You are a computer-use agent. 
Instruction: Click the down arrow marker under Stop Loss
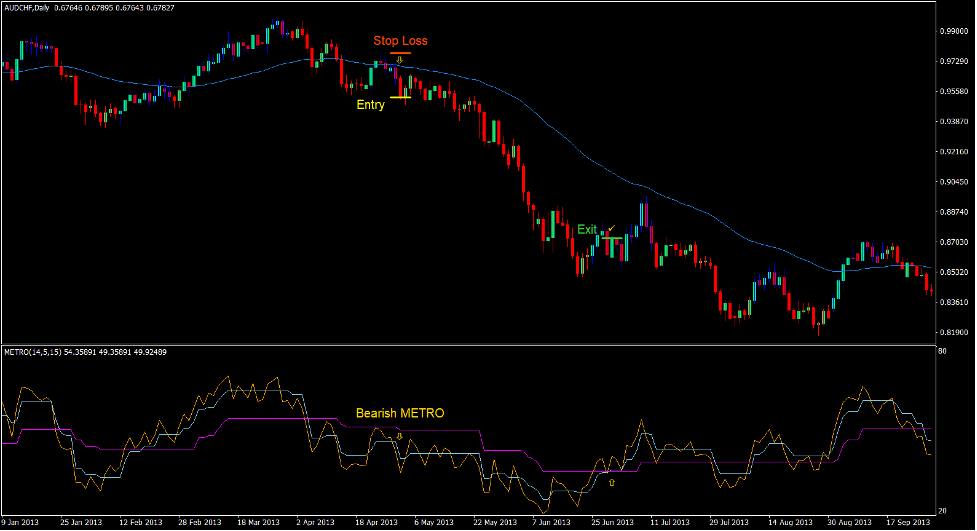(x=399, y=60)
